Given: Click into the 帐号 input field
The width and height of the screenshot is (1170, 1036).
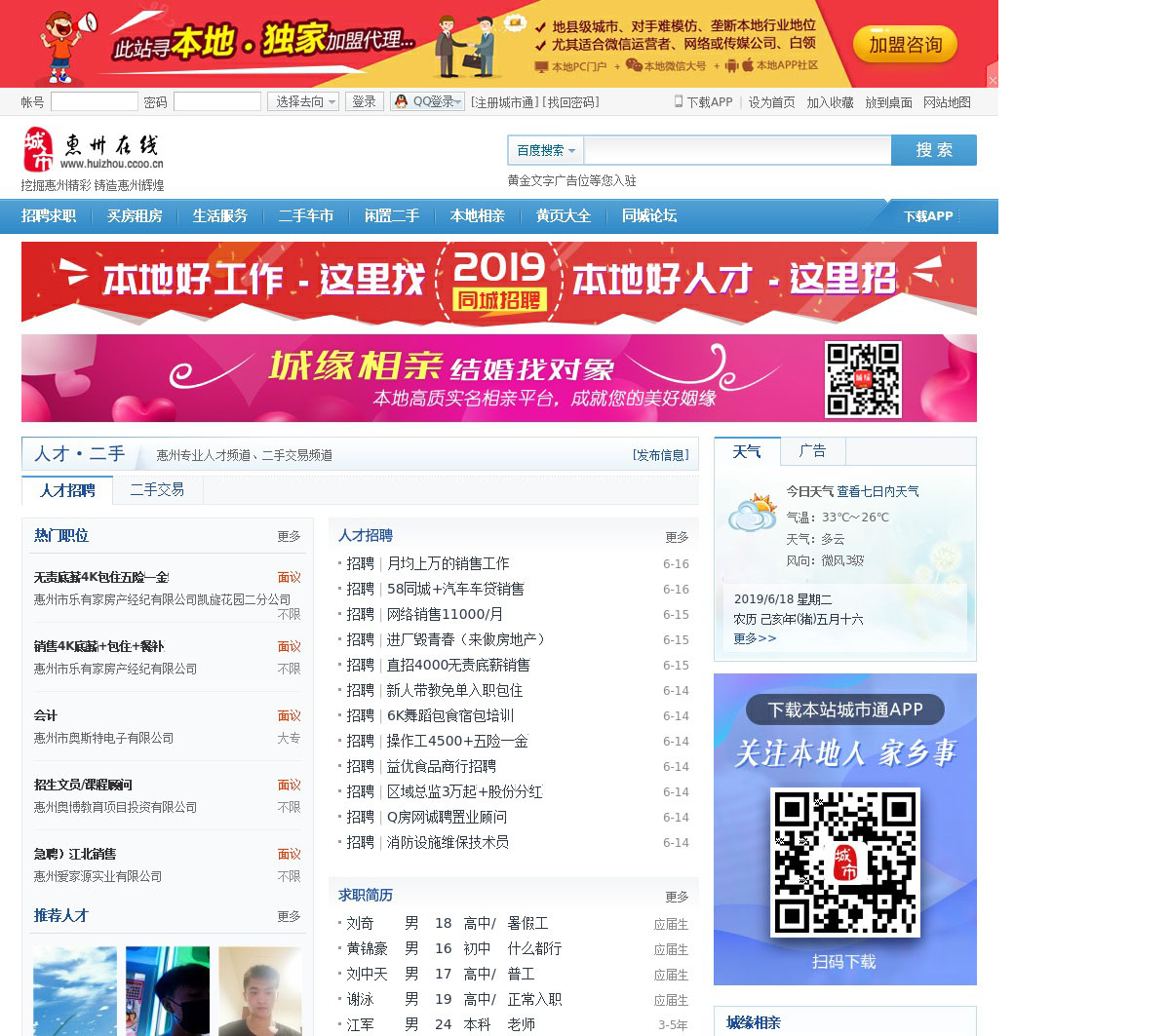Looking at the screenshot, I should pyautogui.click(x=95, y=101).
